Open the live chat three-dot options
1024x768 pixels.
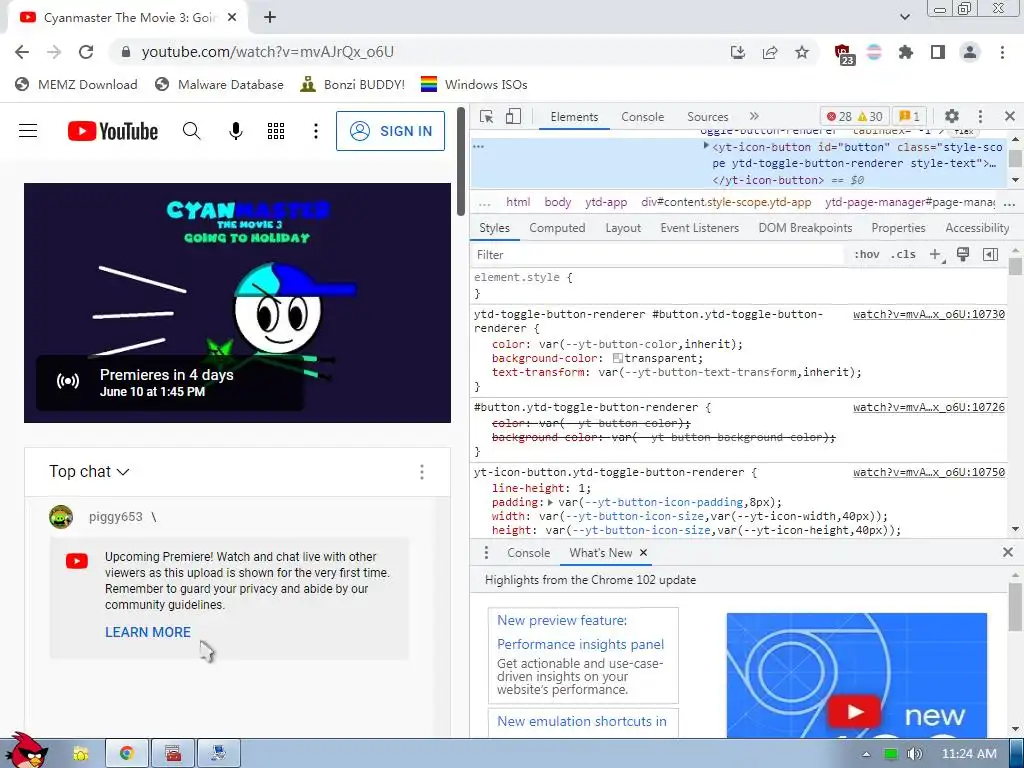(x=422, y=472)
